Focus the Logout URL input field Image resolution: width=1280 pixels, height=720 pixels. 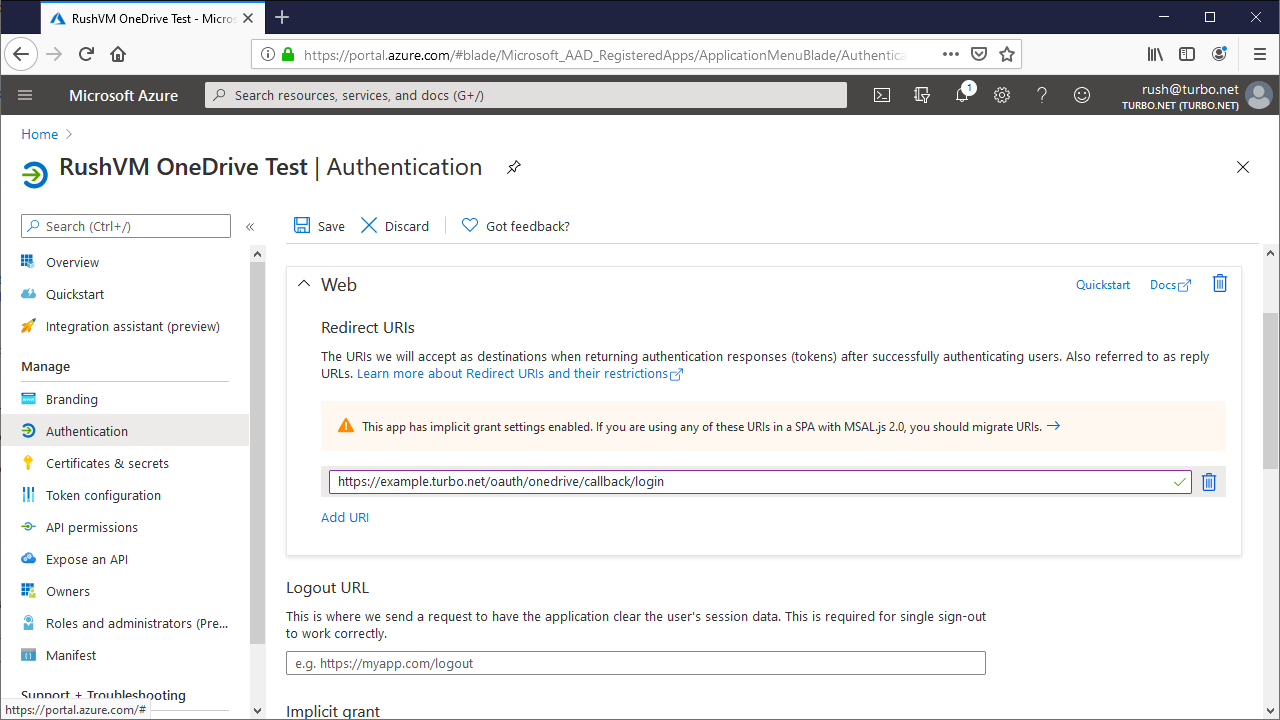pyautogui.click(x=635, y=662)
